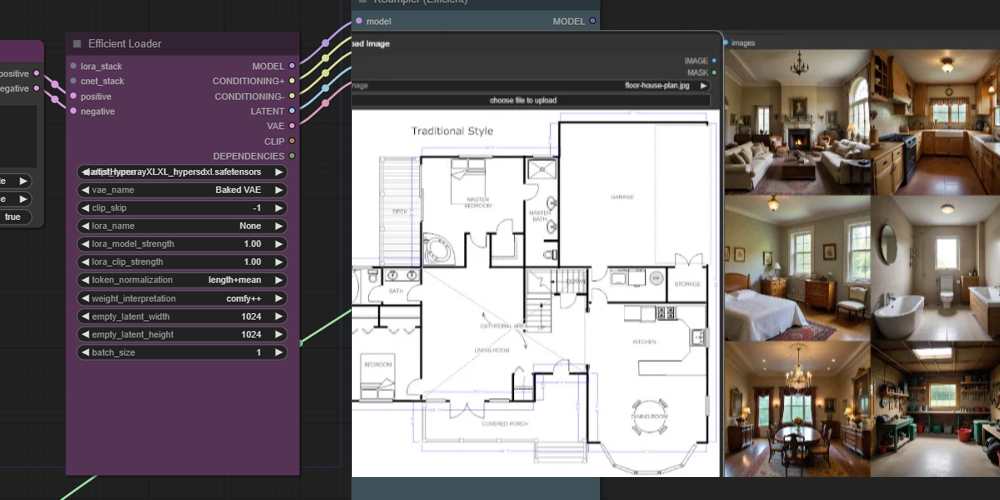Click the Load Image IMAGE output port

714,61
